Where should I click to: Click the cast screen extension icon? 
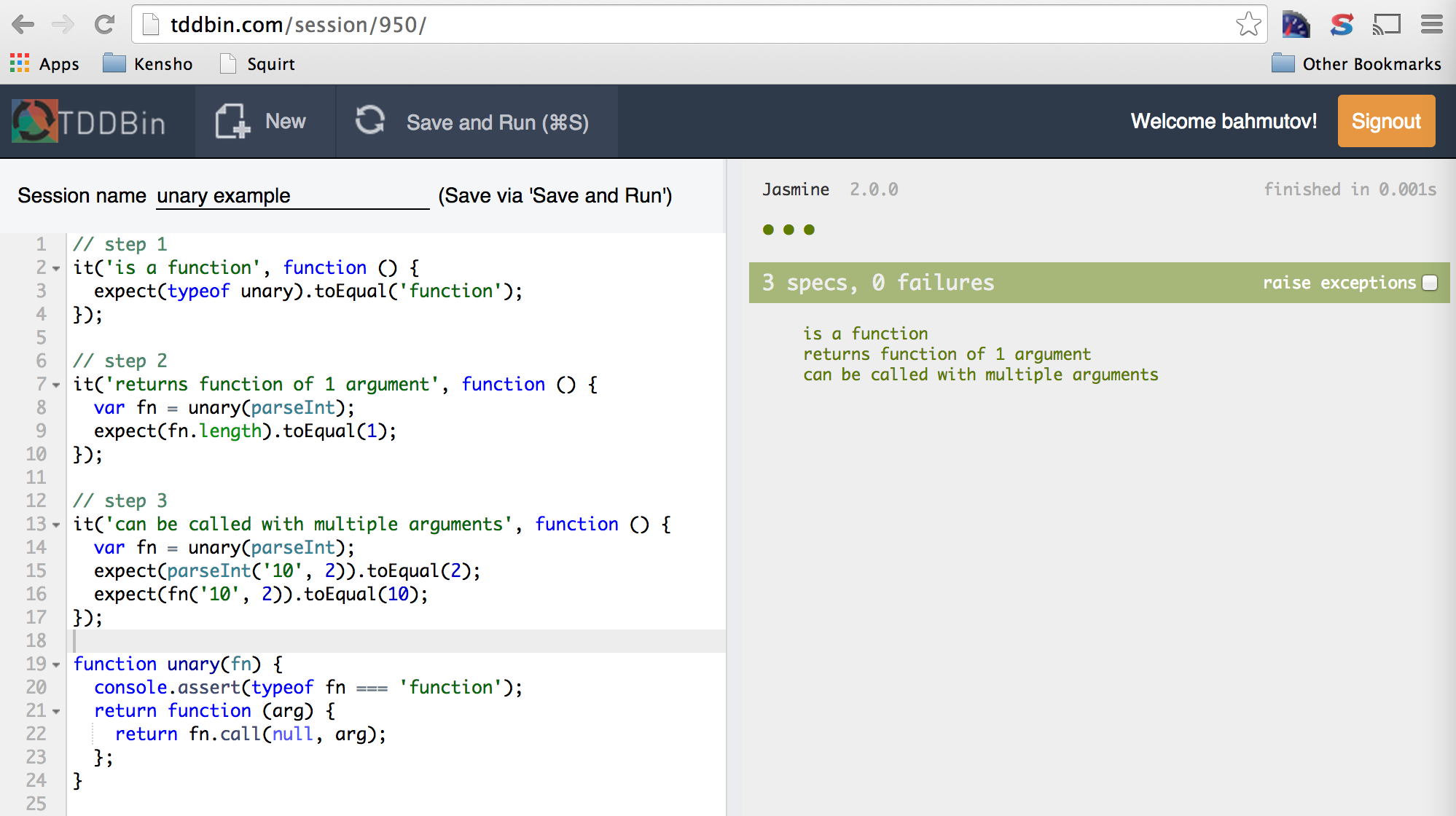point(1386,25)
